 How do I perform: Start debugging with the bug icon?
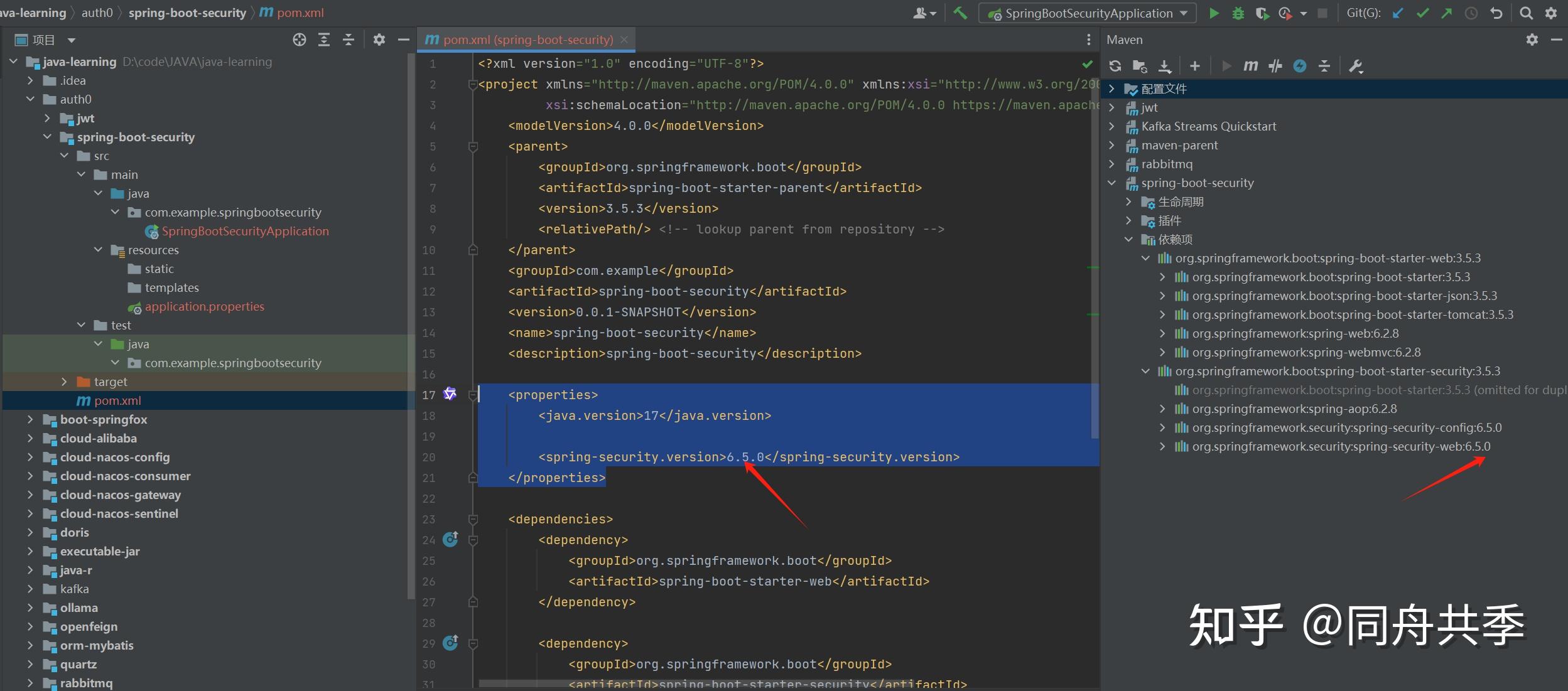point(1238,13)
